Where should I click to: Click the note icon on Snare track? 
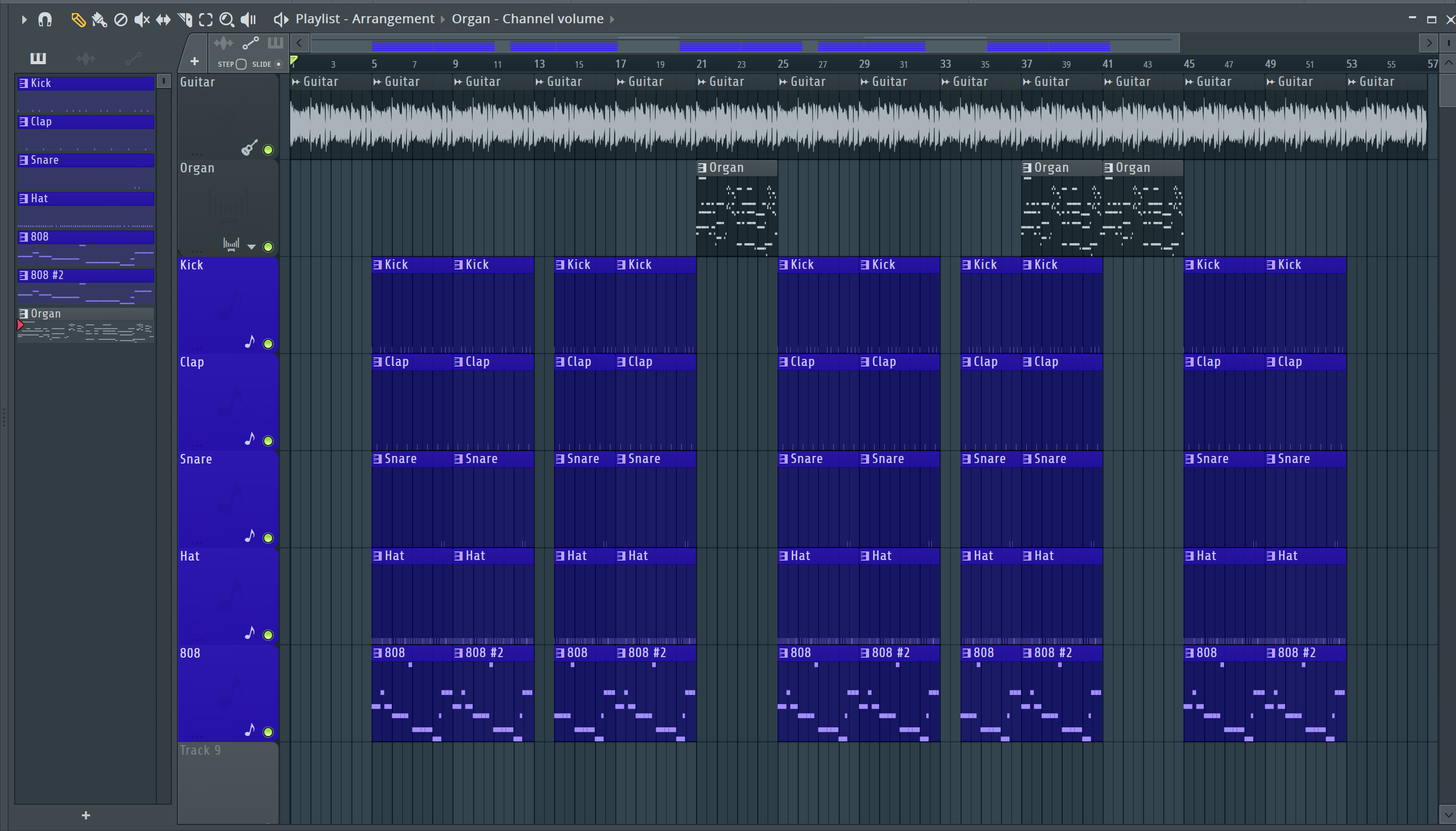(249, 536)
